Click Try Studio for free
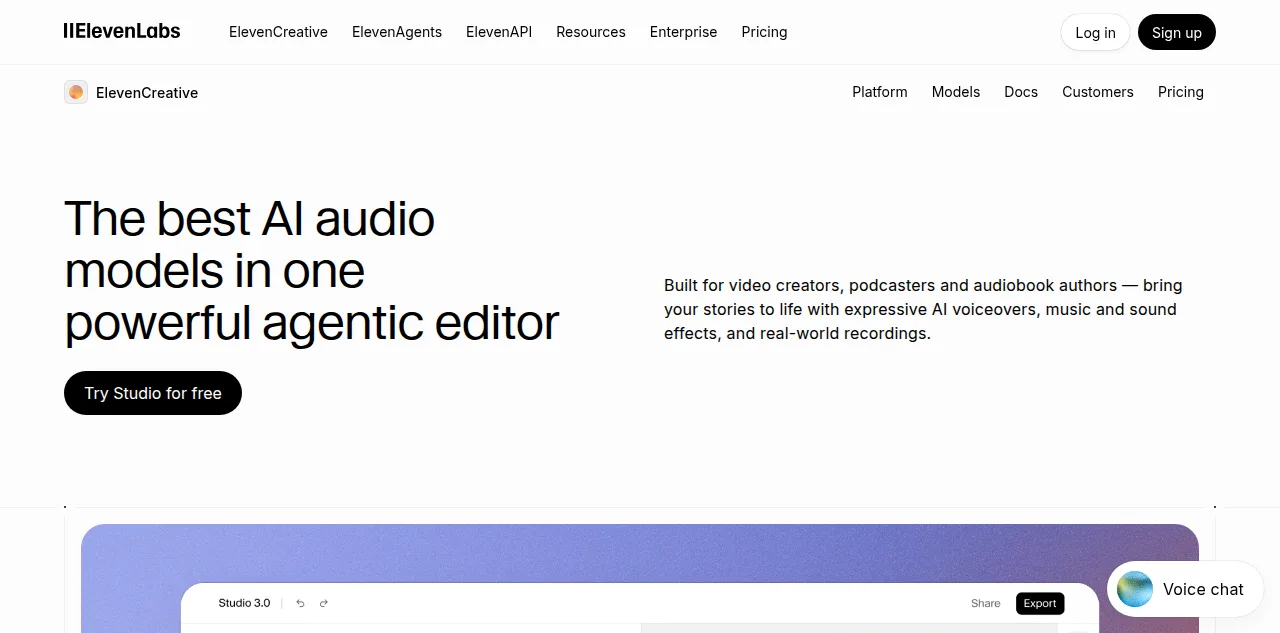The image size is (1280, 633). click(x=153, y=393)
